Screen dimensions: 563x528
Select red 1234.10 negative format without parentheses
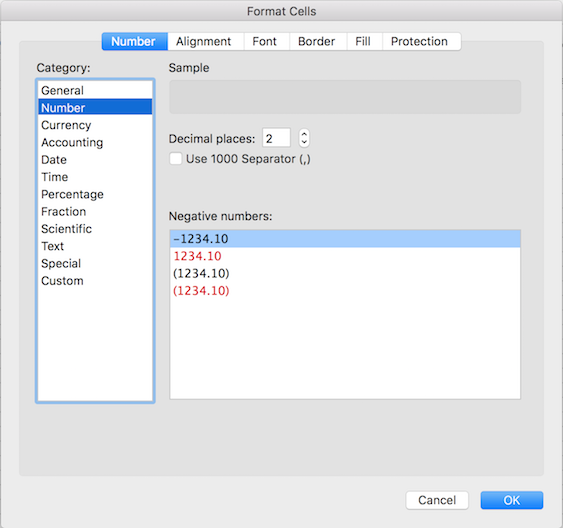click(345, 256)
